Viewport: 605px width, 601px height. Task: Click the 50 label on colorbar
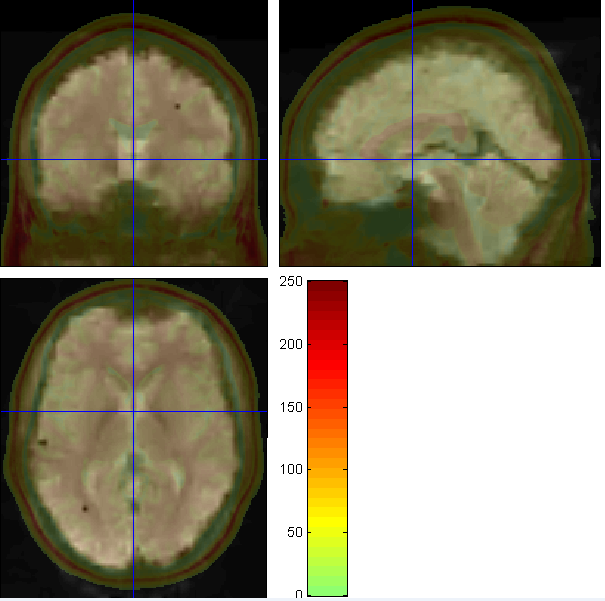[295, 533]
